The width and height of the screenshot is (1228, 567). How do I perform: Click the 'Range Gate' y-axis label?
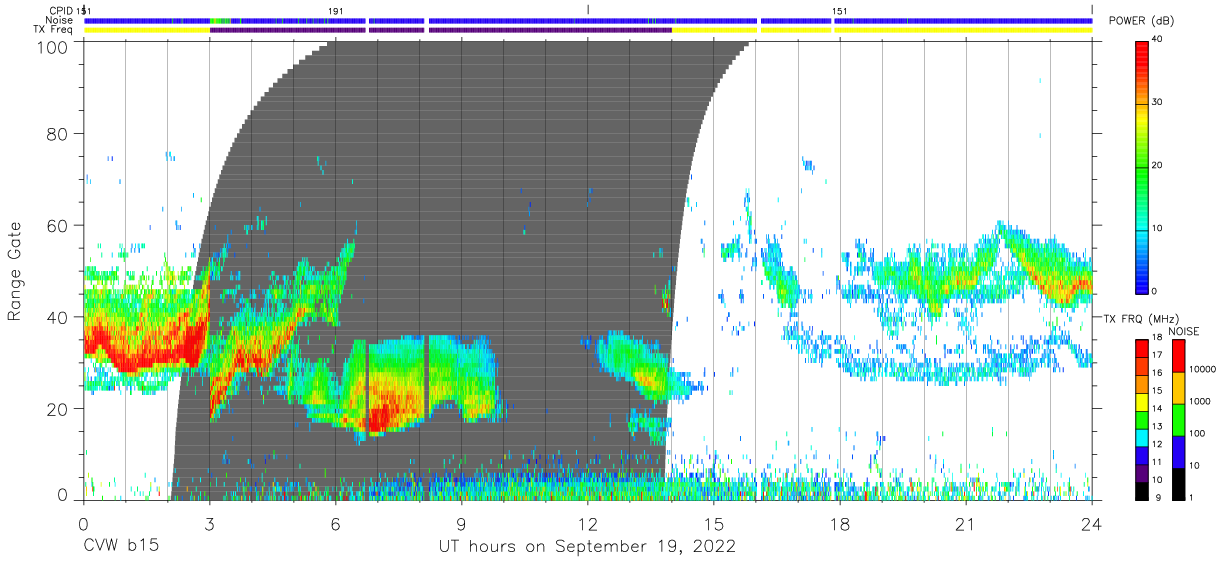point(15,271)
